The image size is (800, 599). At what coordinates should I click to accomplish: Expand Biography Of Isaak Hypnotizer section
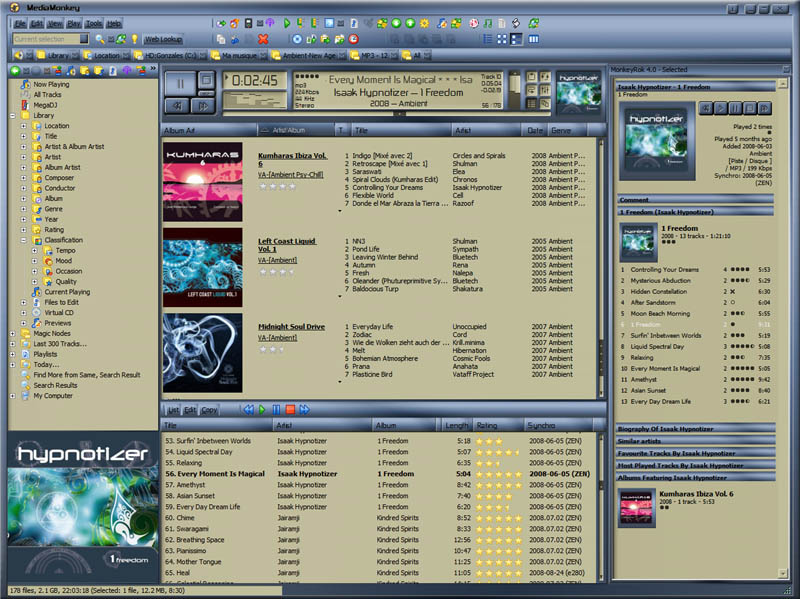click(695, 429)
